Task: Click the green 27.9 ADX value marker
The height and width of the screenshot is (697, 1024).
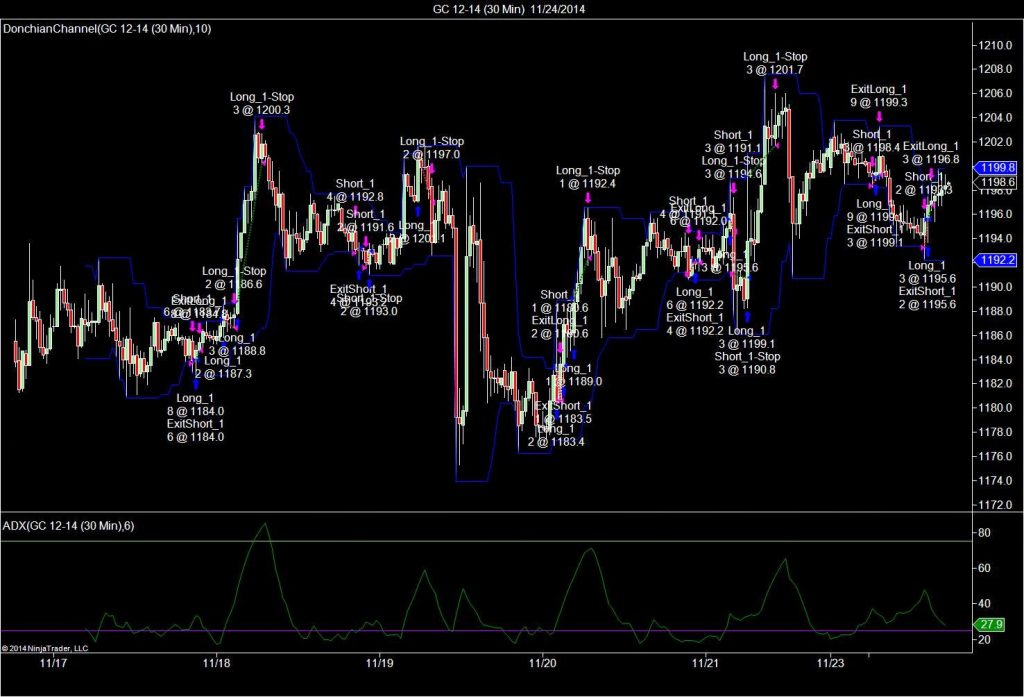Action: 987,624
